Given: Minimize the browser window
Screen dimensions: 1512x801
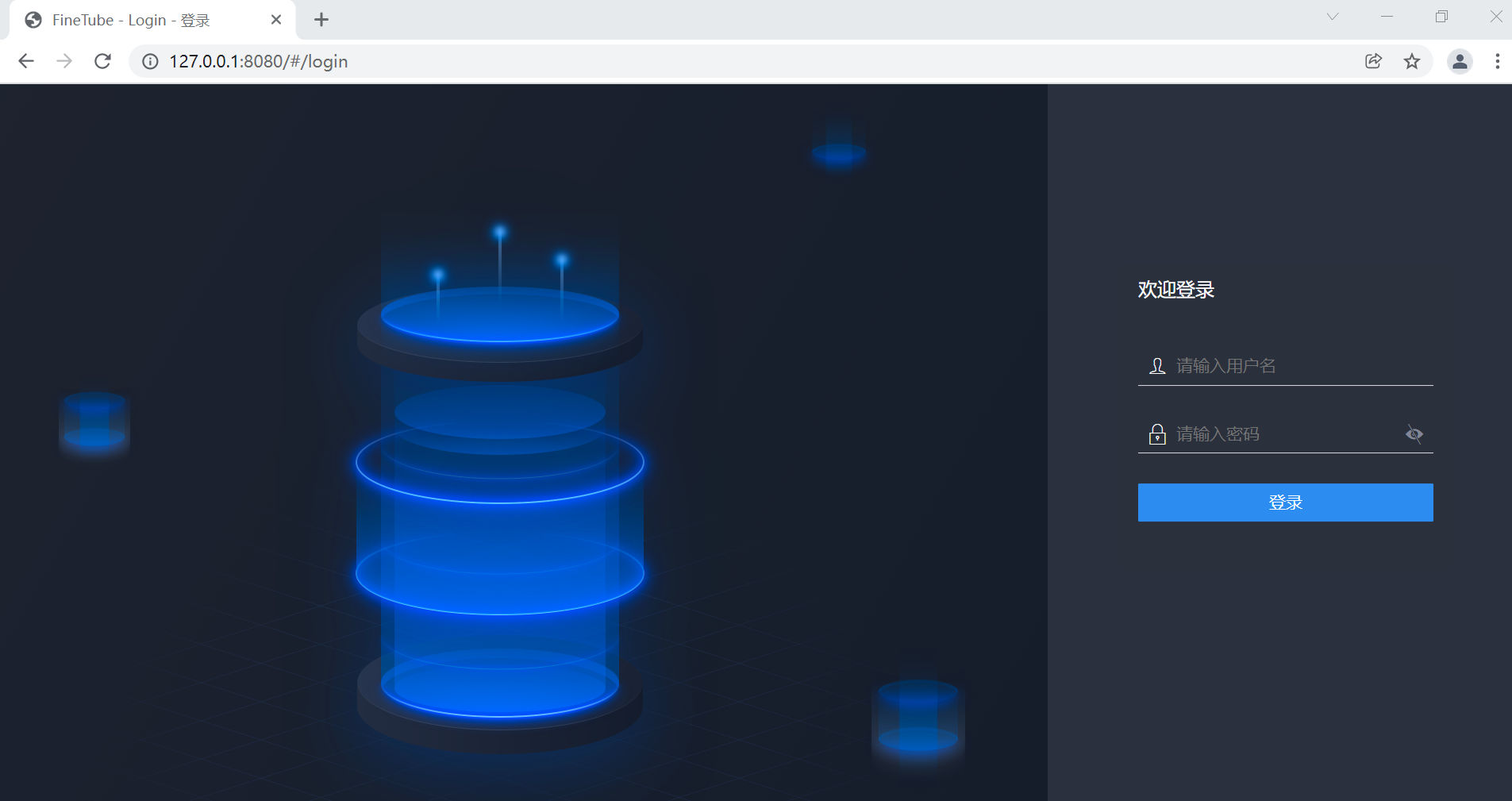Looking at the screenshot, I should [1387, 17].
